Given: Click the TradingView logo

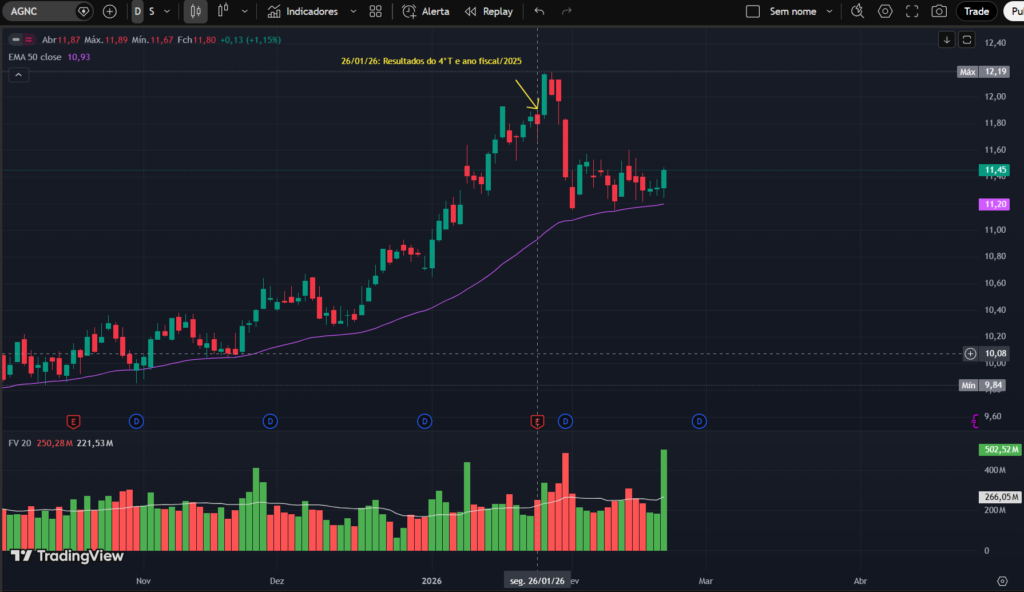Looking at the screenshot, I should click(60, 556).
